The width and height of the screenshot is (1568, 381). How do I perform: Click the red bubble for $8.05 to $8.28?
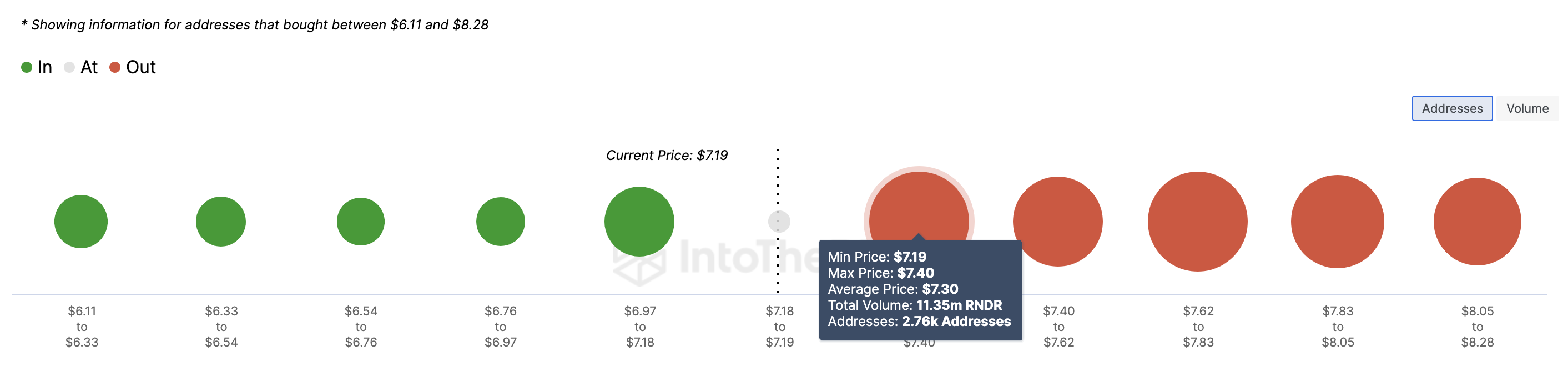(x=1478, y=222)
